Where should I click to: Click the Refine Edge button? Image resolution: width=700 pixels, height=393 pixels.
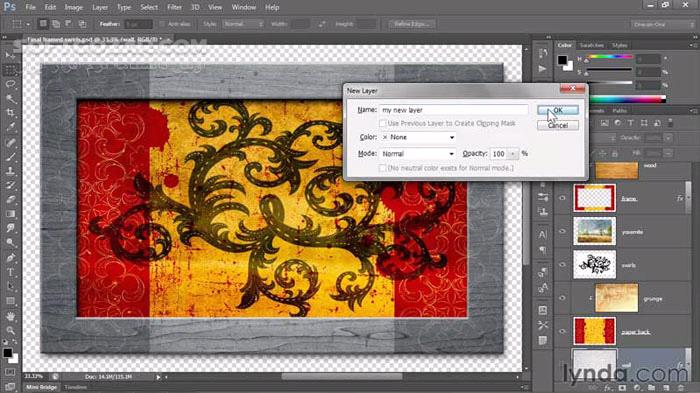(x=412, y=24)
